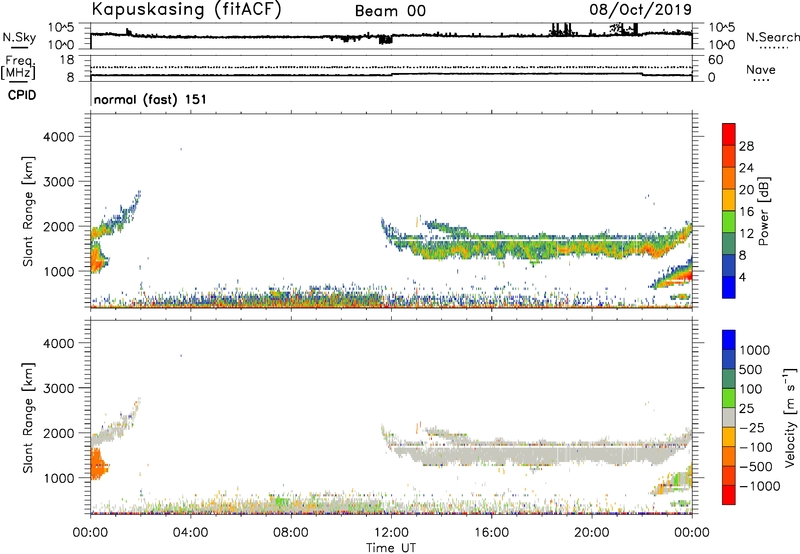Click the 3000 km tick of Velocity panel
The image size is (800, 554).
tap(59, 388)
